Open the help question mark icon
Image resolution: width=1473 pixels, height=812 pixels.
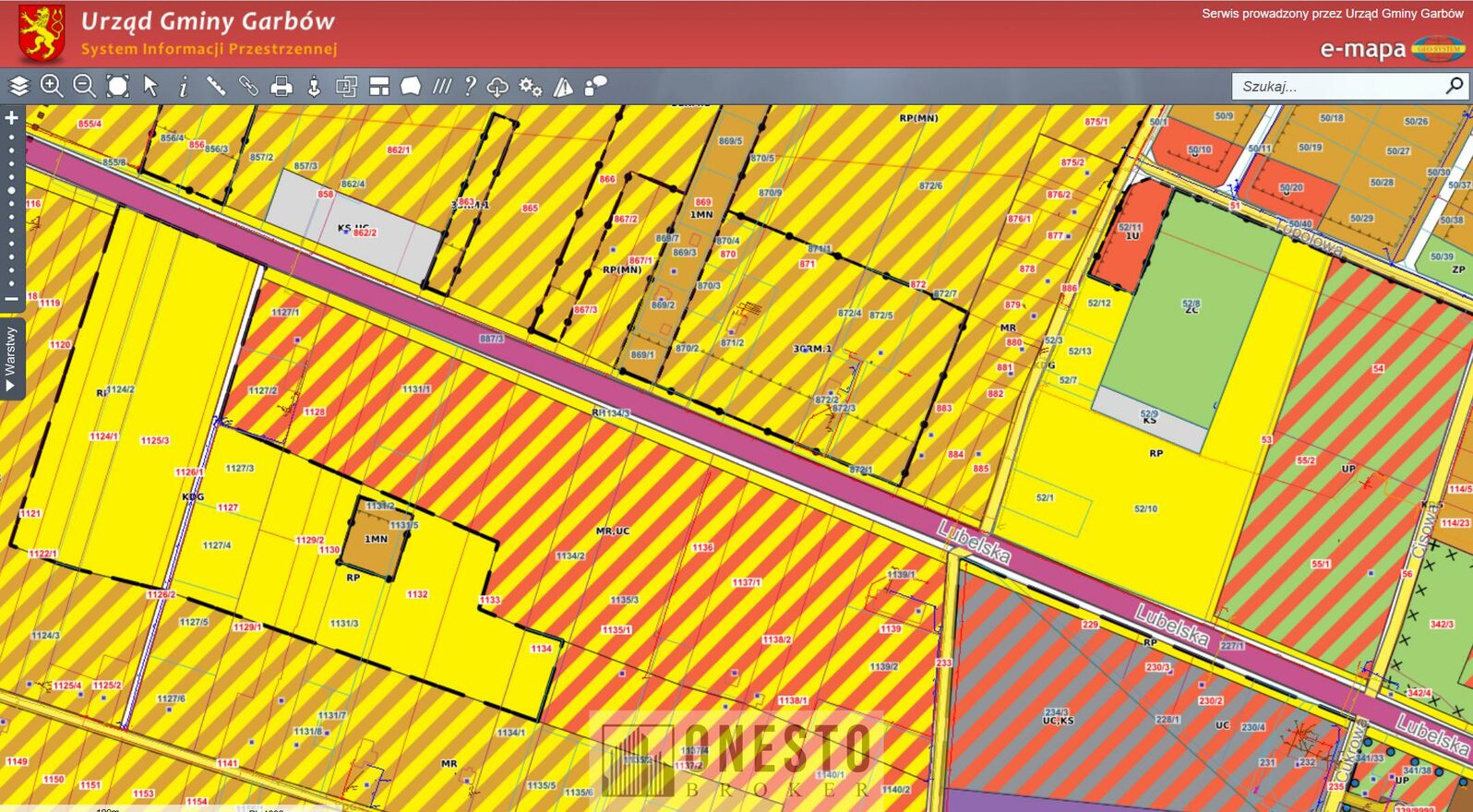[470, 87]
